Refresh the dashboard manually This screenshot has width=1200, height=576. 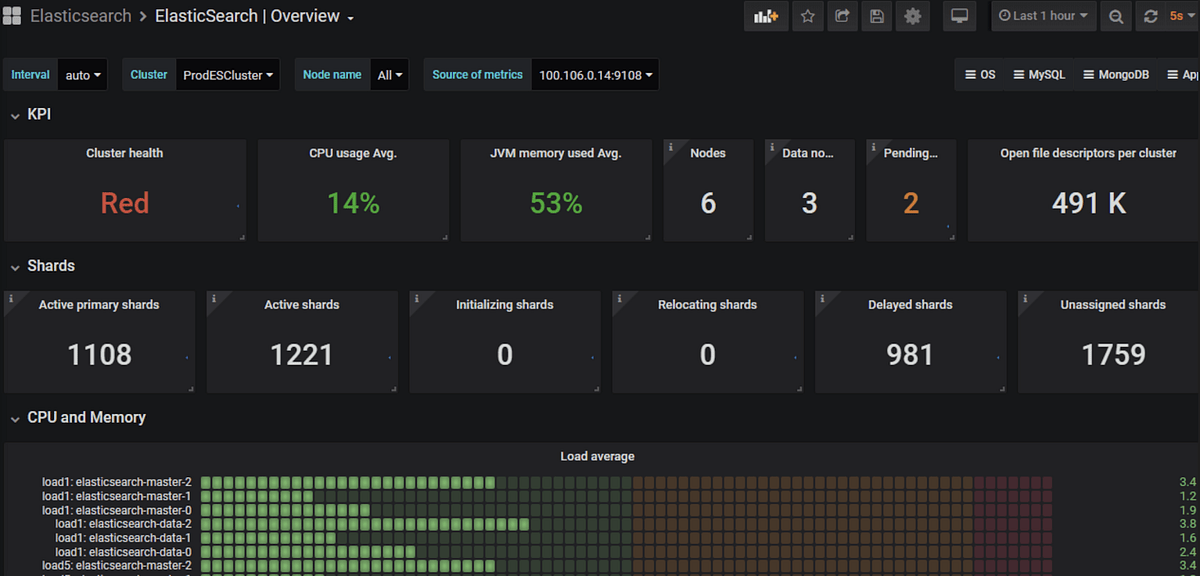(1150, 16)
